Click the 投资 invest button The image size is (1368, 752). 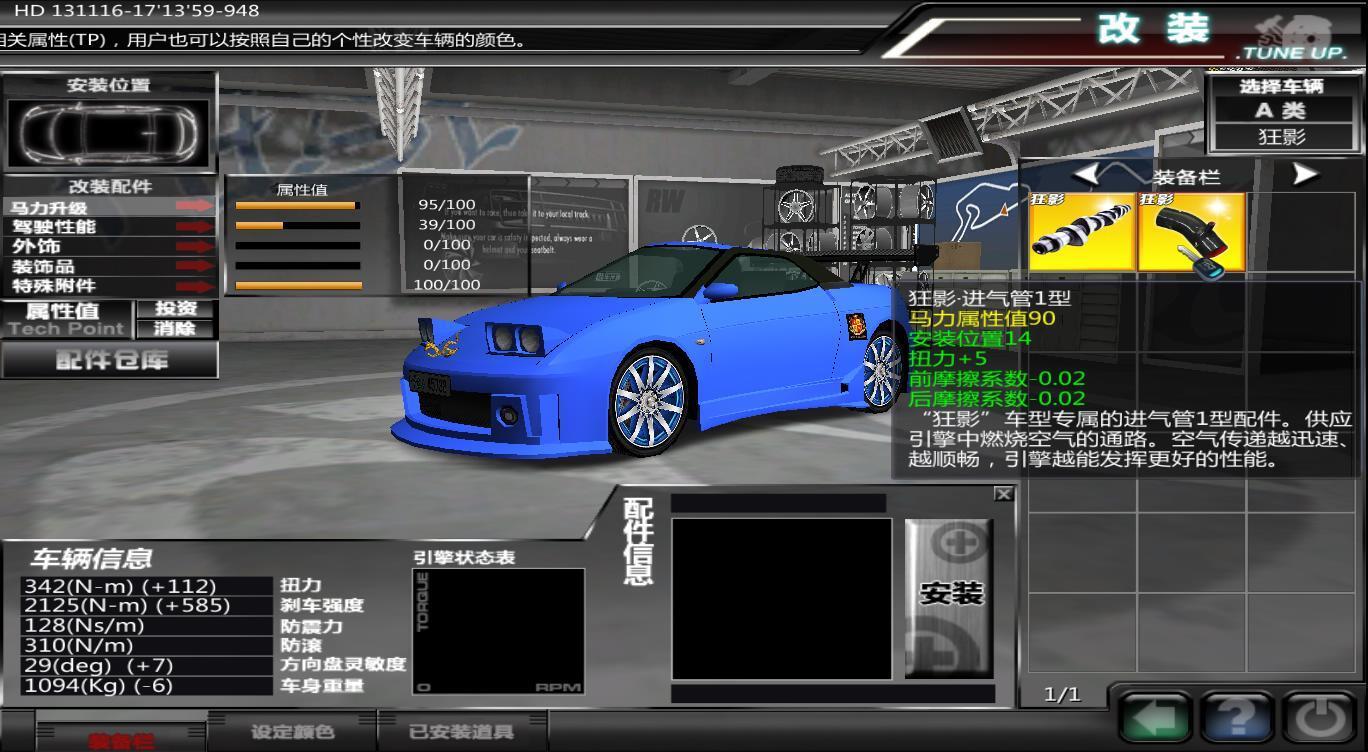coord(176,309)
